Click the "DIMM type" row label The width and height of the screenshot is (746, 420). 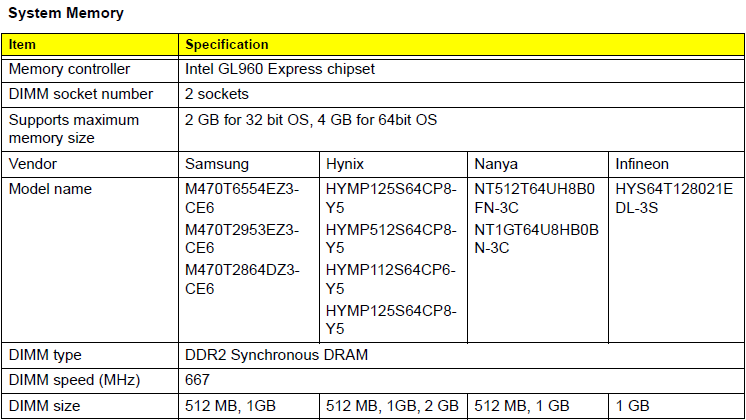pos(45,355)
